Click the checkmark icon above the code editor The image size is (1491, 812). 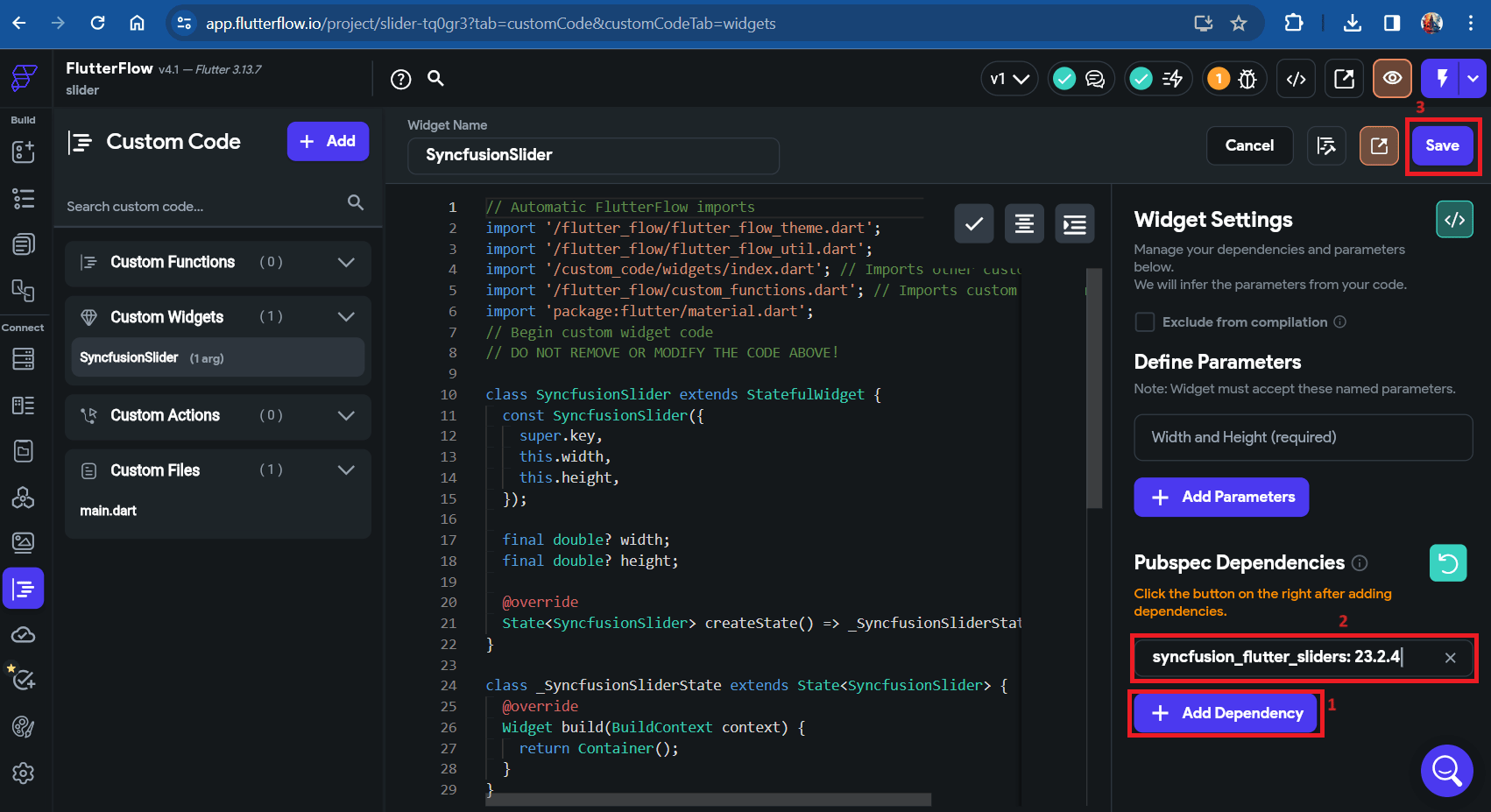(973, 224)
